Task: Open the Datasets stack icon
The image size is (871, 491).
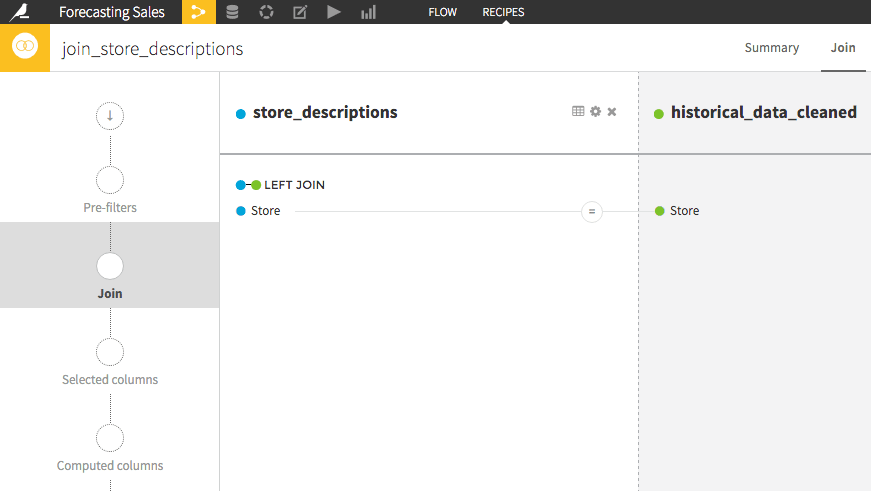Action: (232, 12)
